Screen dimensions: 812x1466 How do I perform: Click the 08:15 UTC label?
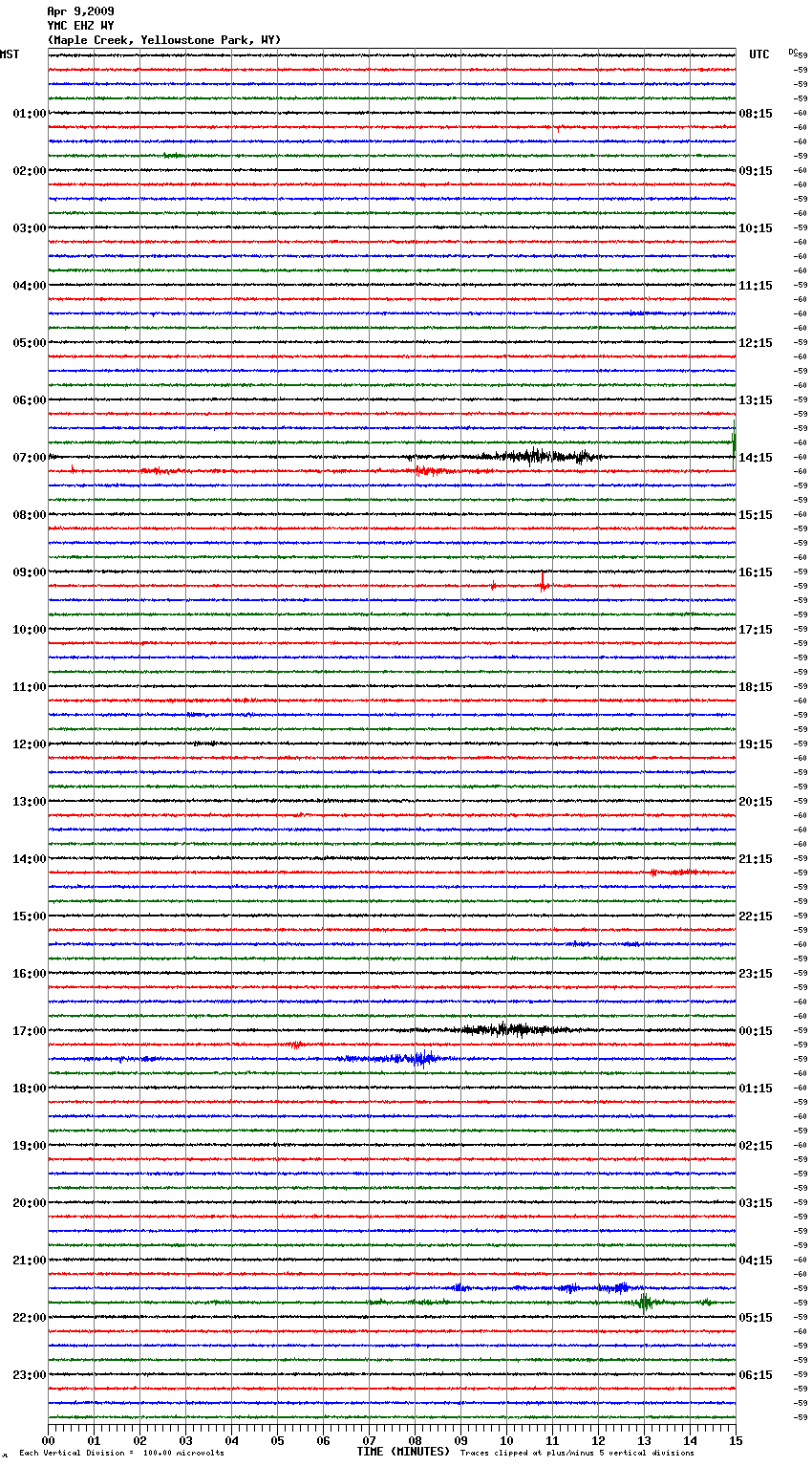point(756,114)
